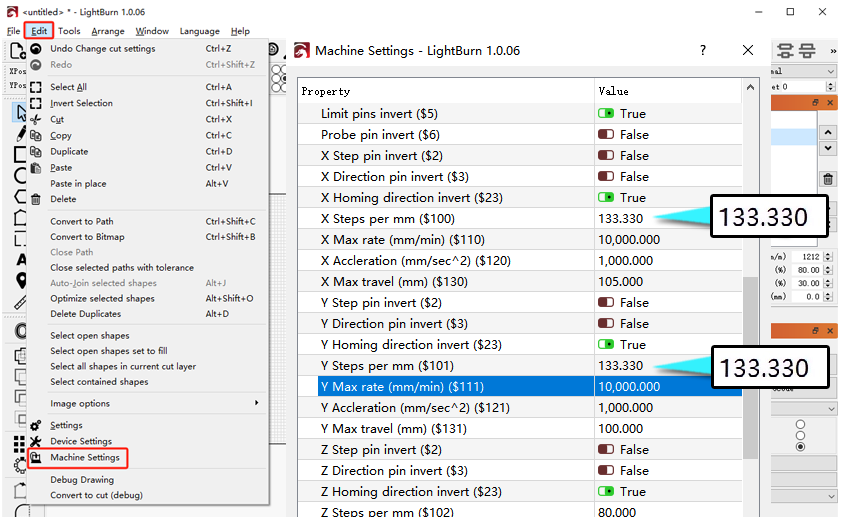842x517 pixels.
Task: Toggle X Direction pin invert switch
Action: tap(606, 177)
